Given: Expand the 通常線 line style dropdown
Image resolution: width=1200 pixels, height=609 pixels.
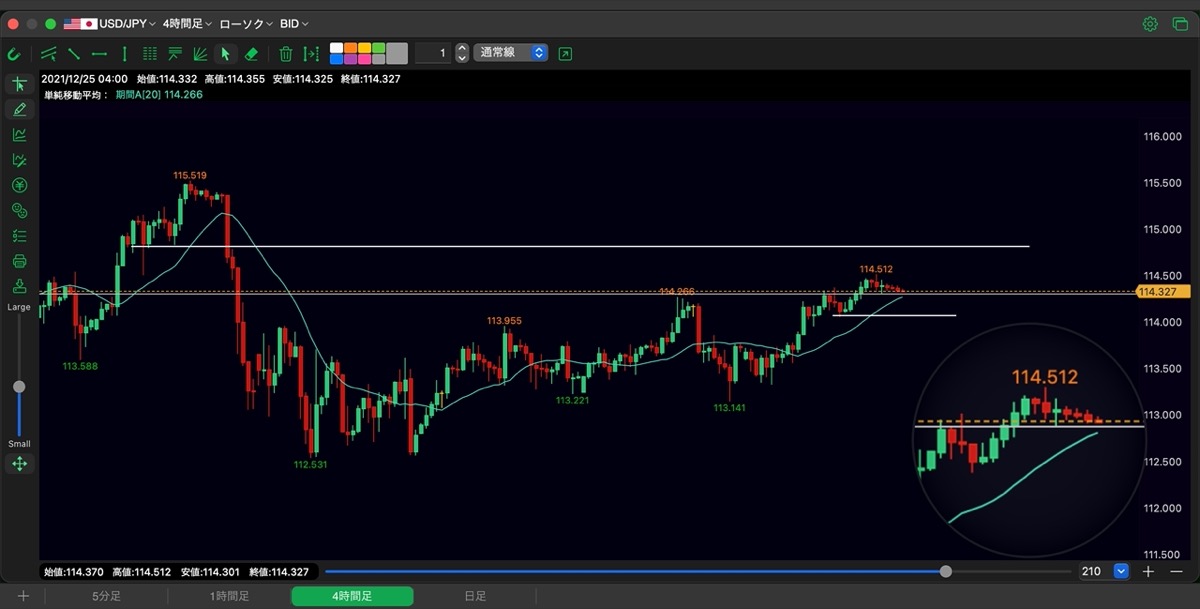Looking at the screenshot, I should (512, 53).
